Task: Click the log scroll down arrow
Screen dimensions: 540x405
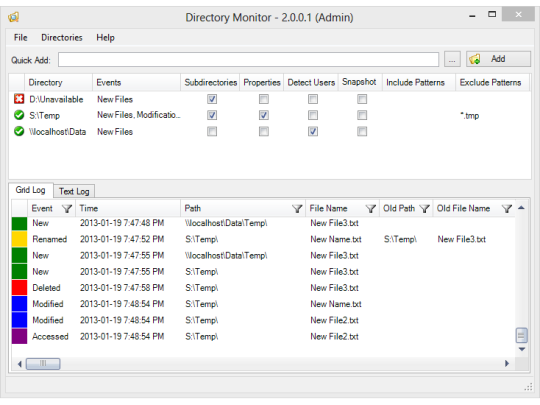Action: (522, 349)
